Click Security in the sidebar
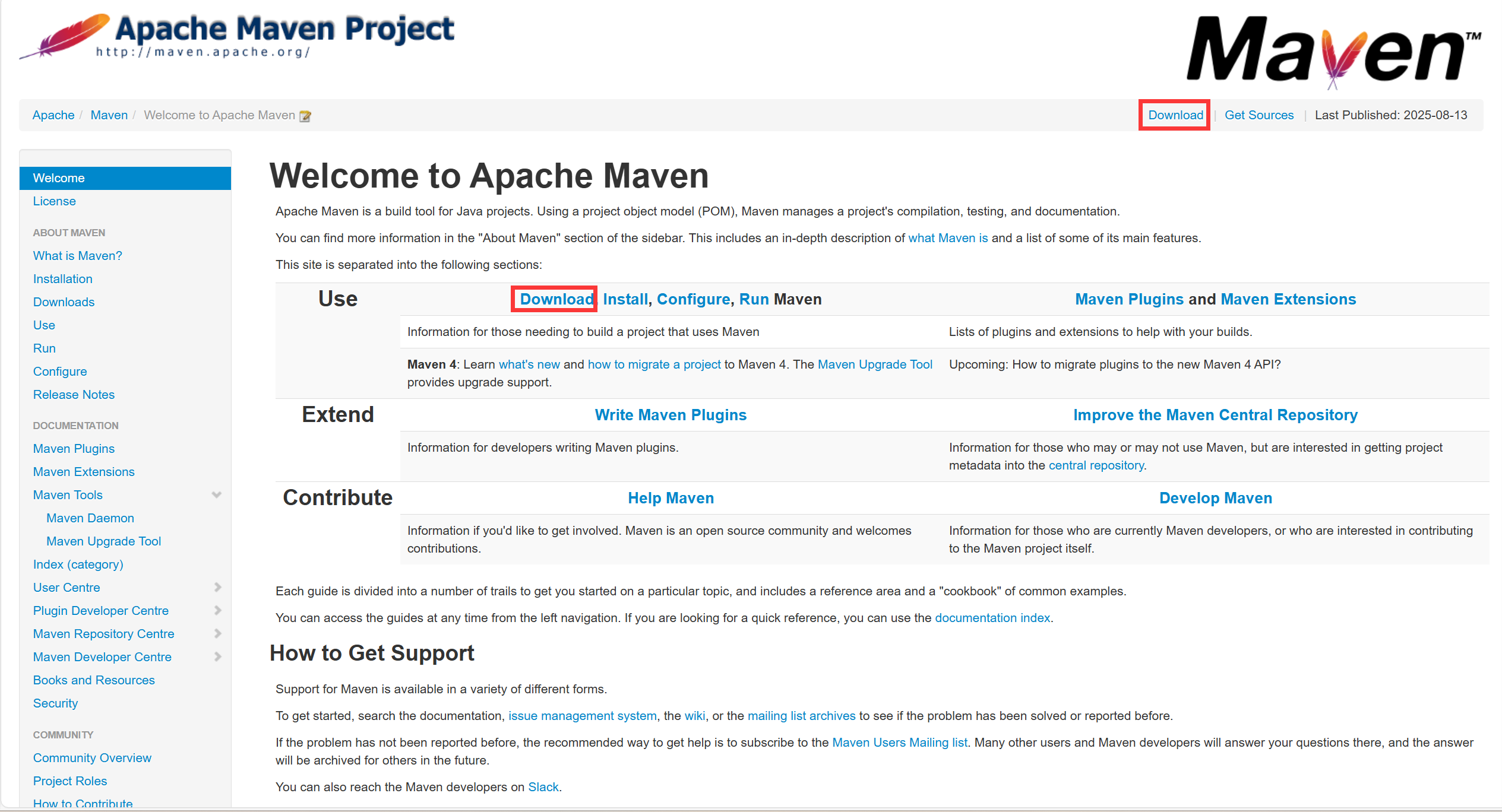Image resolution: width=1502 pixels, height=812 pixels. [x=55, y=703]
